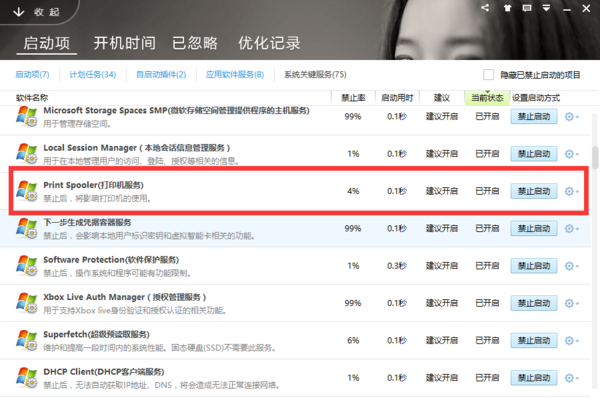Open gear dropdown for Xbox Live Auth Manager

click(x=572, y=303)
